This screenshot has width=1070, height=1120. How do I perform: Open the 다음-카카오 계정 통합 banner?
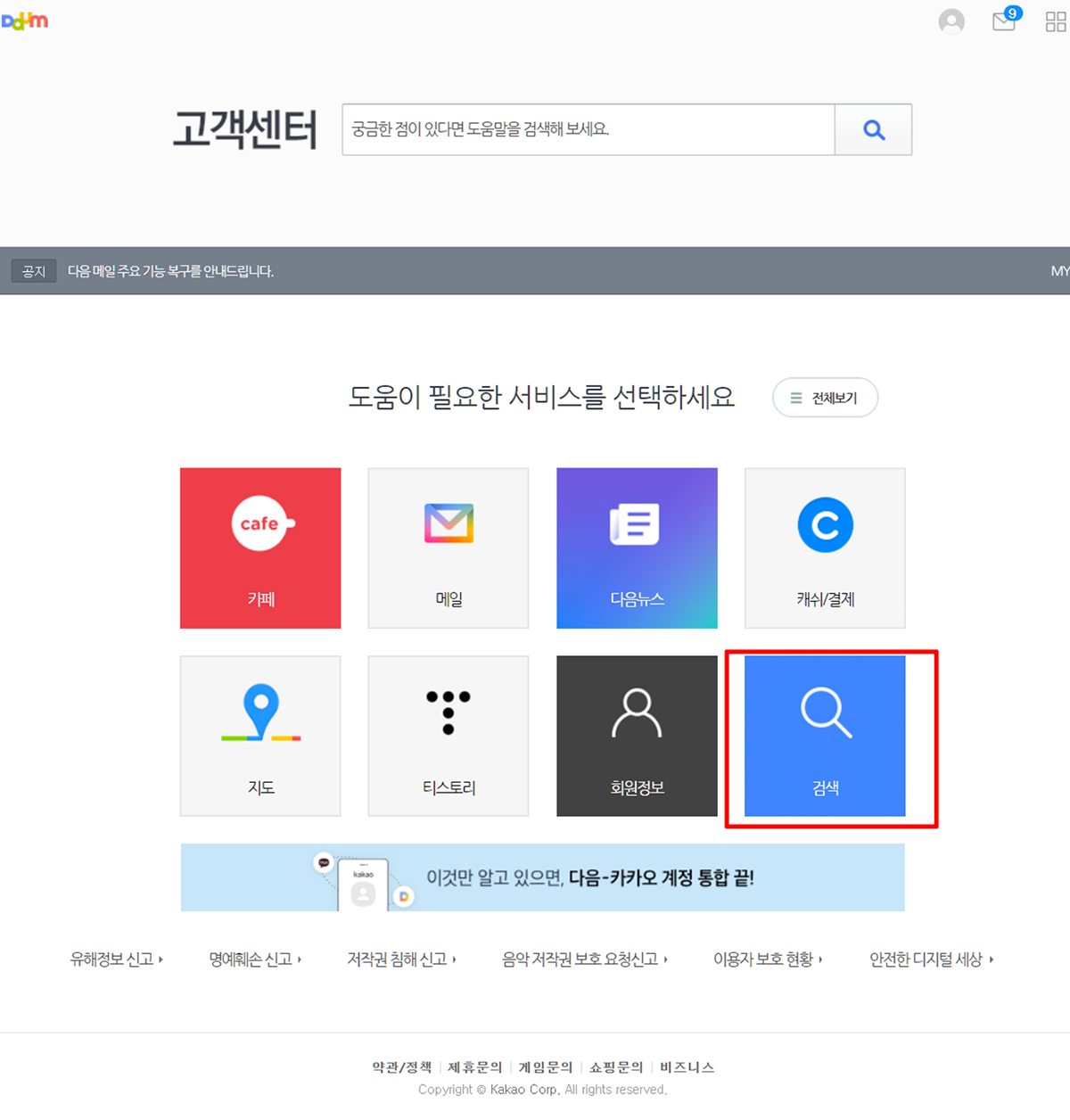542,877
